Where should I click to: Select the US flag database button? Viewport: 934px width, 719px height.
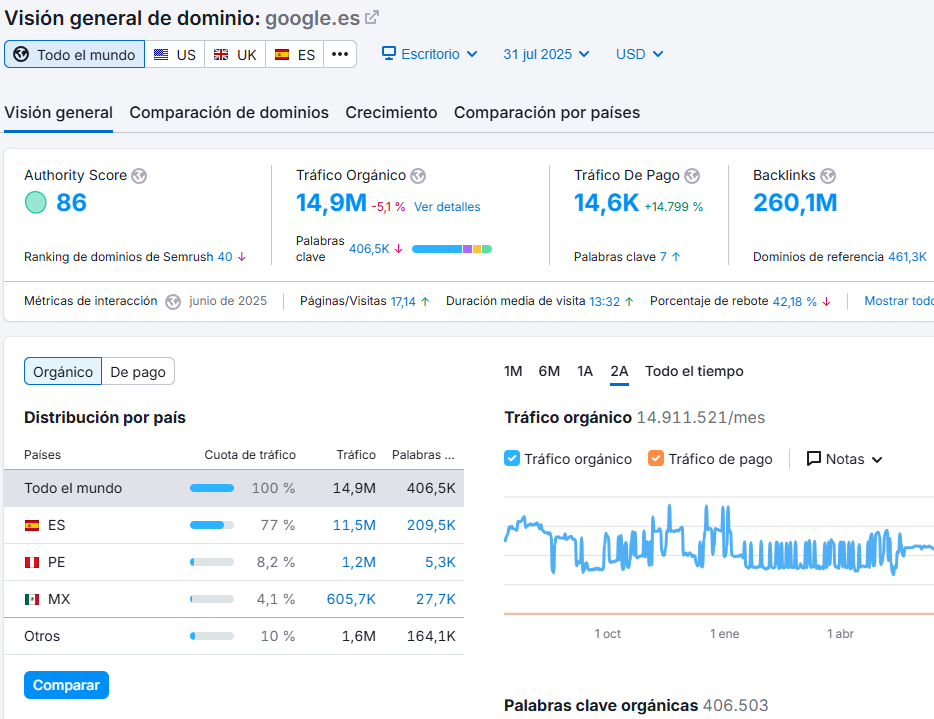click(175, 55)
